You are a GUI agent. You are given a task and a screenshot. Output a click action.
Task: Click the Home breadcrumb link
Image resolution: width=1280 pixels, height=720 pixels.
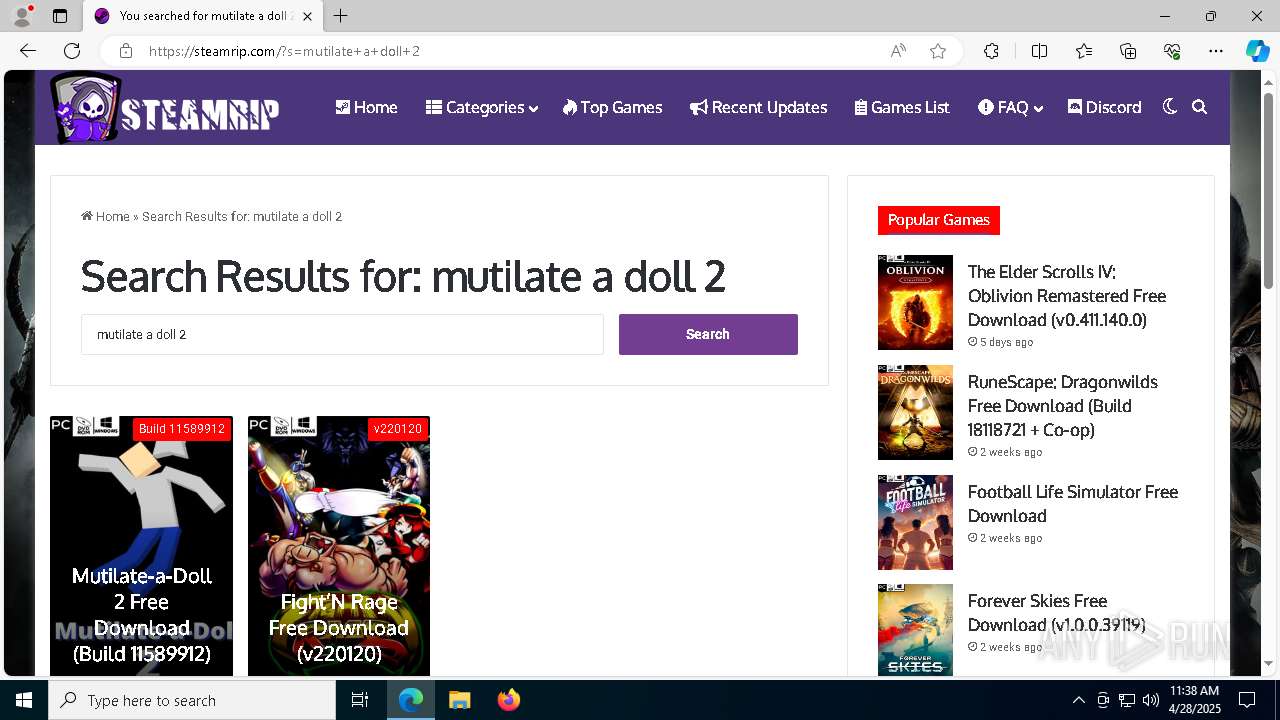[x=105, y=216]
